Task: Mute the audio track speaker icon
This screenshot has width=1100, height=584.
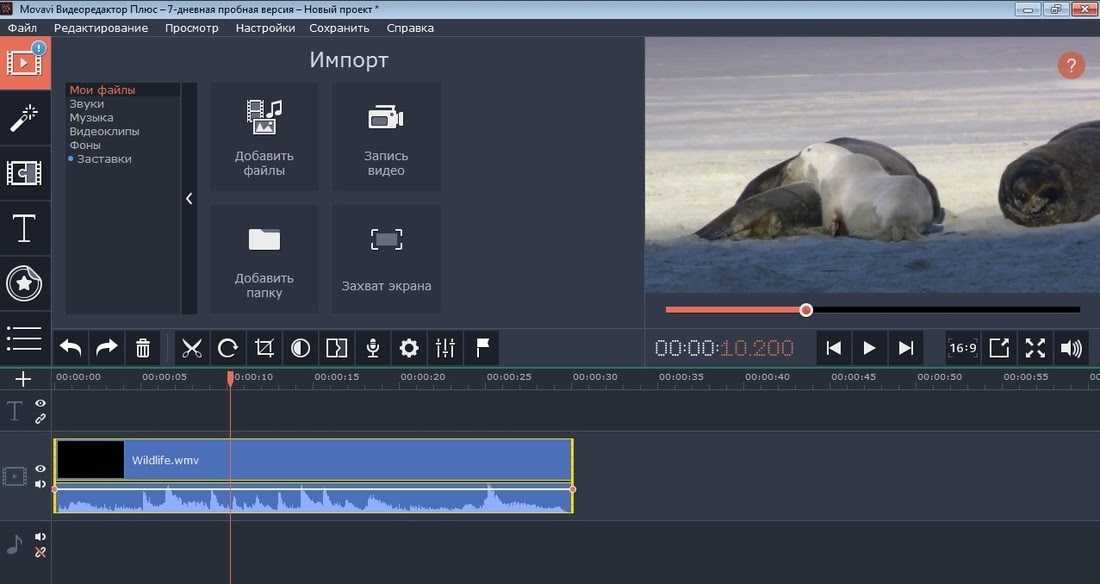Action: [x=41, y=537]
